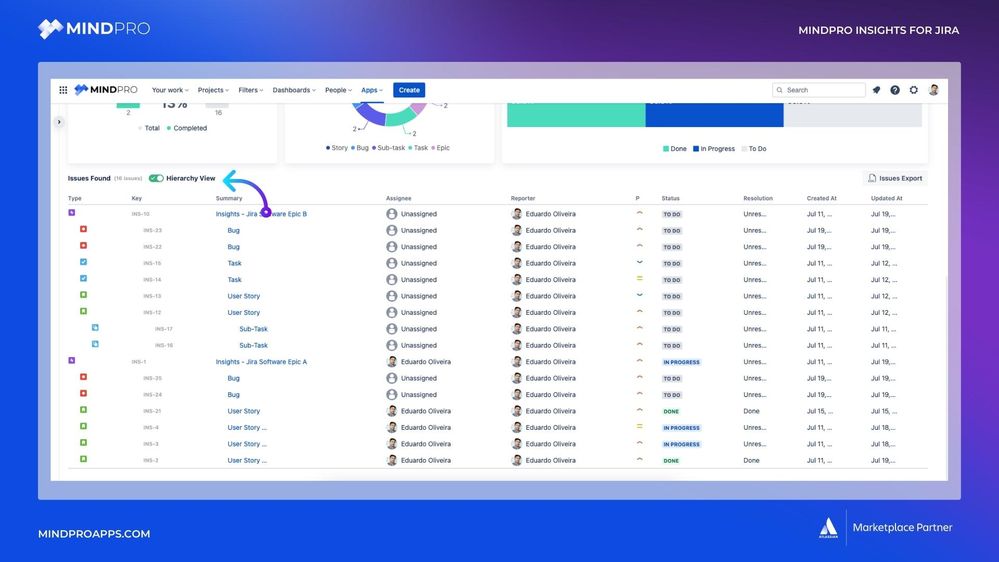
Task: Click the medium priority icon for INS-14
Action: click(x=640, y=278)
